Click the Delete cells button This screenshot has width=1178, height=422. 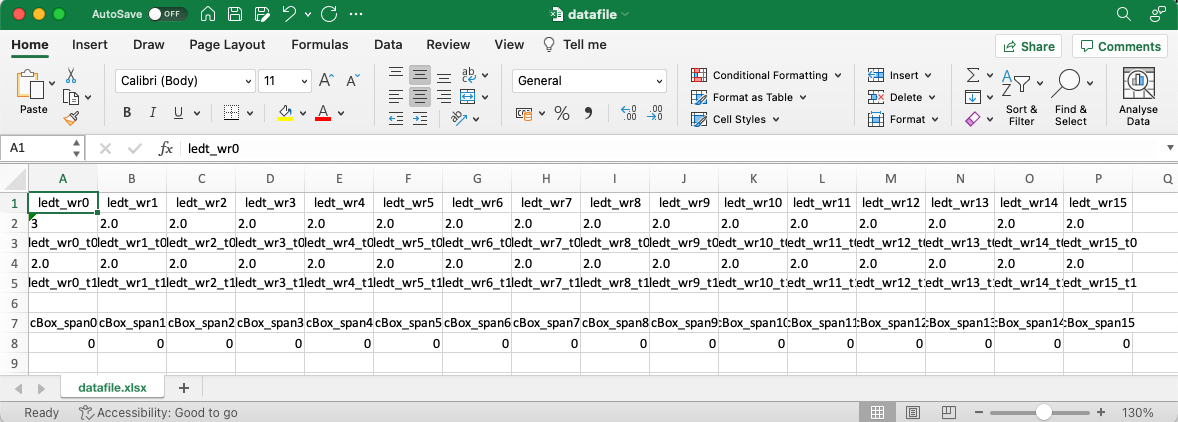900,97
